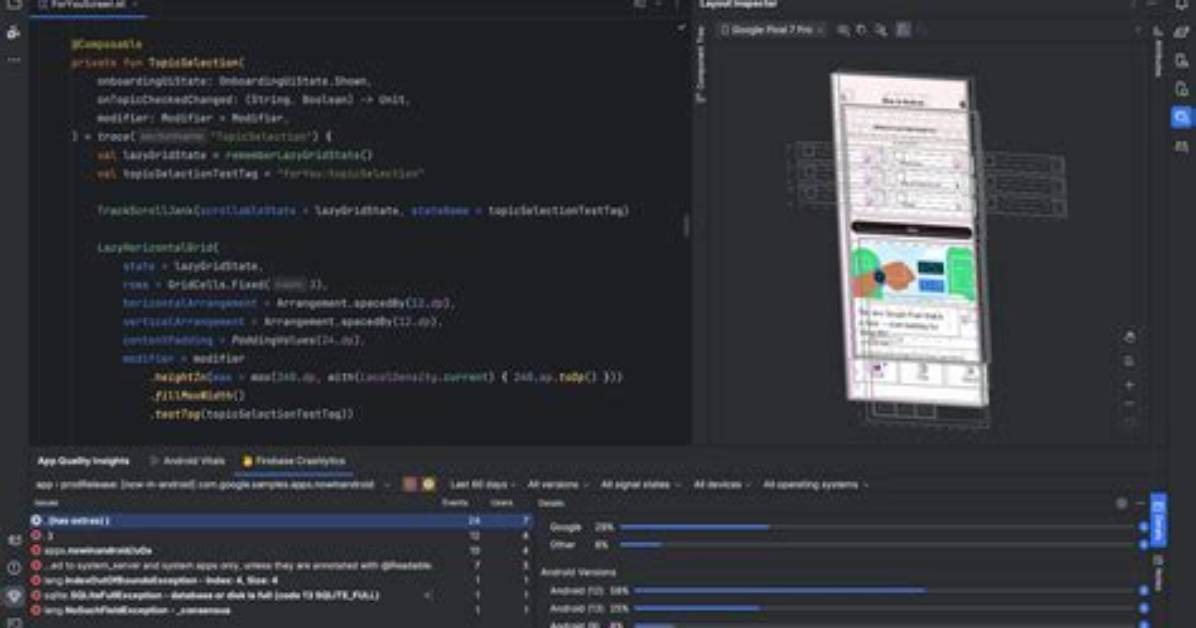
Task: Select the highlighted (has extras) issue row
Action: [281, 520]
